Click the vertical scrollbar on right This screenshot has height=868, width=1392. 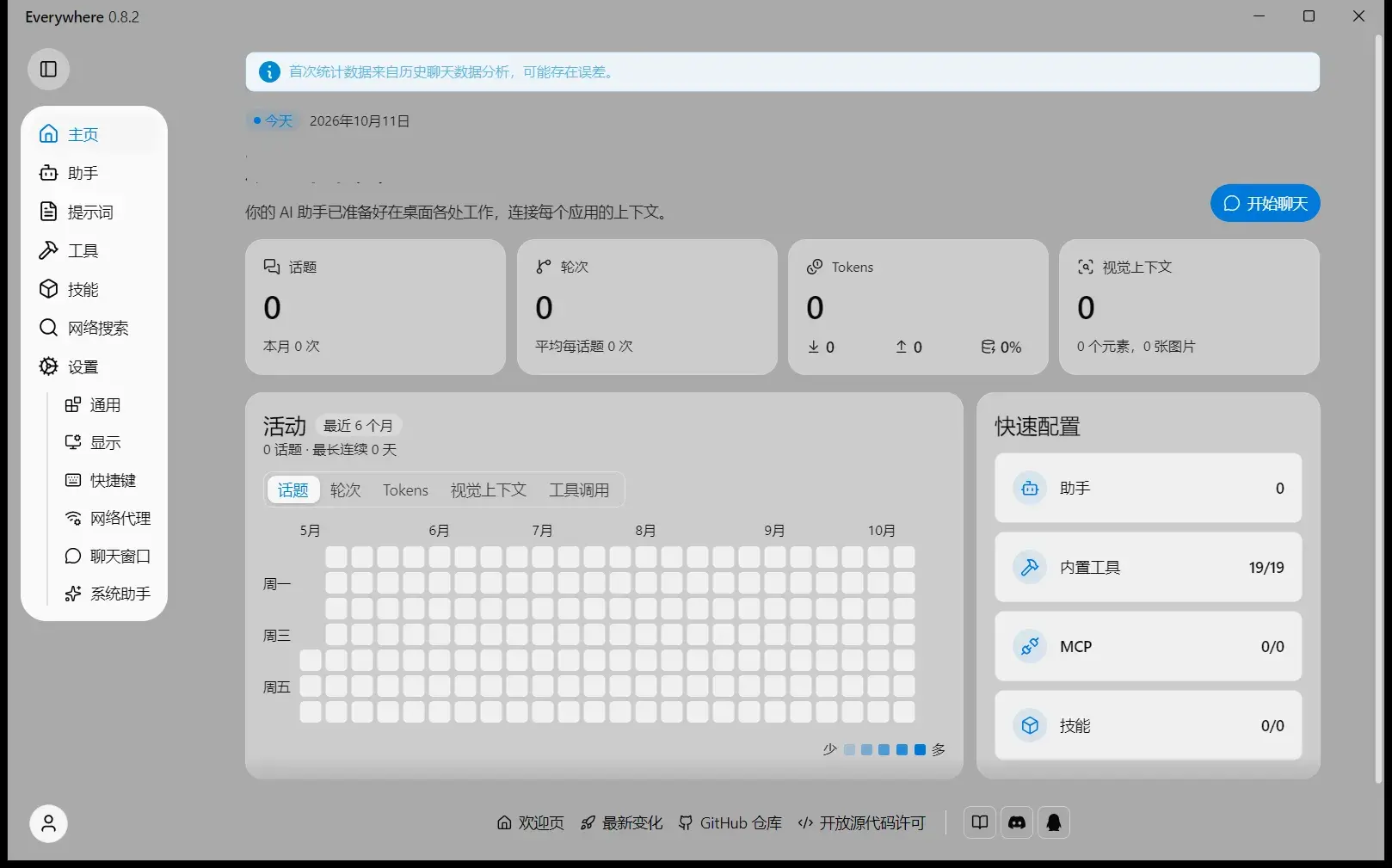[1378, 409]
